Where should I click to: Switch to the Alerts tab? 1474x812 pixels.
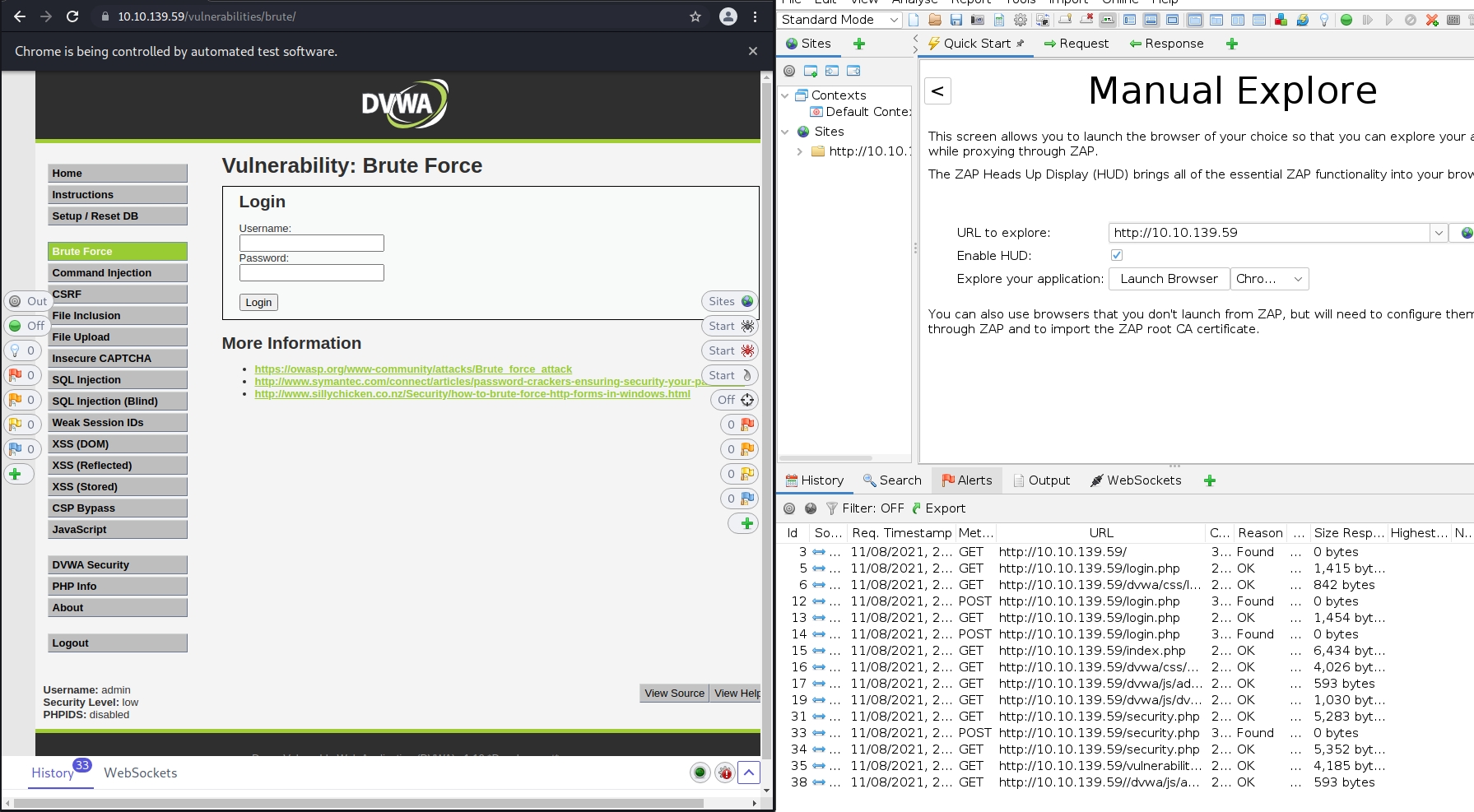[966, 480]
